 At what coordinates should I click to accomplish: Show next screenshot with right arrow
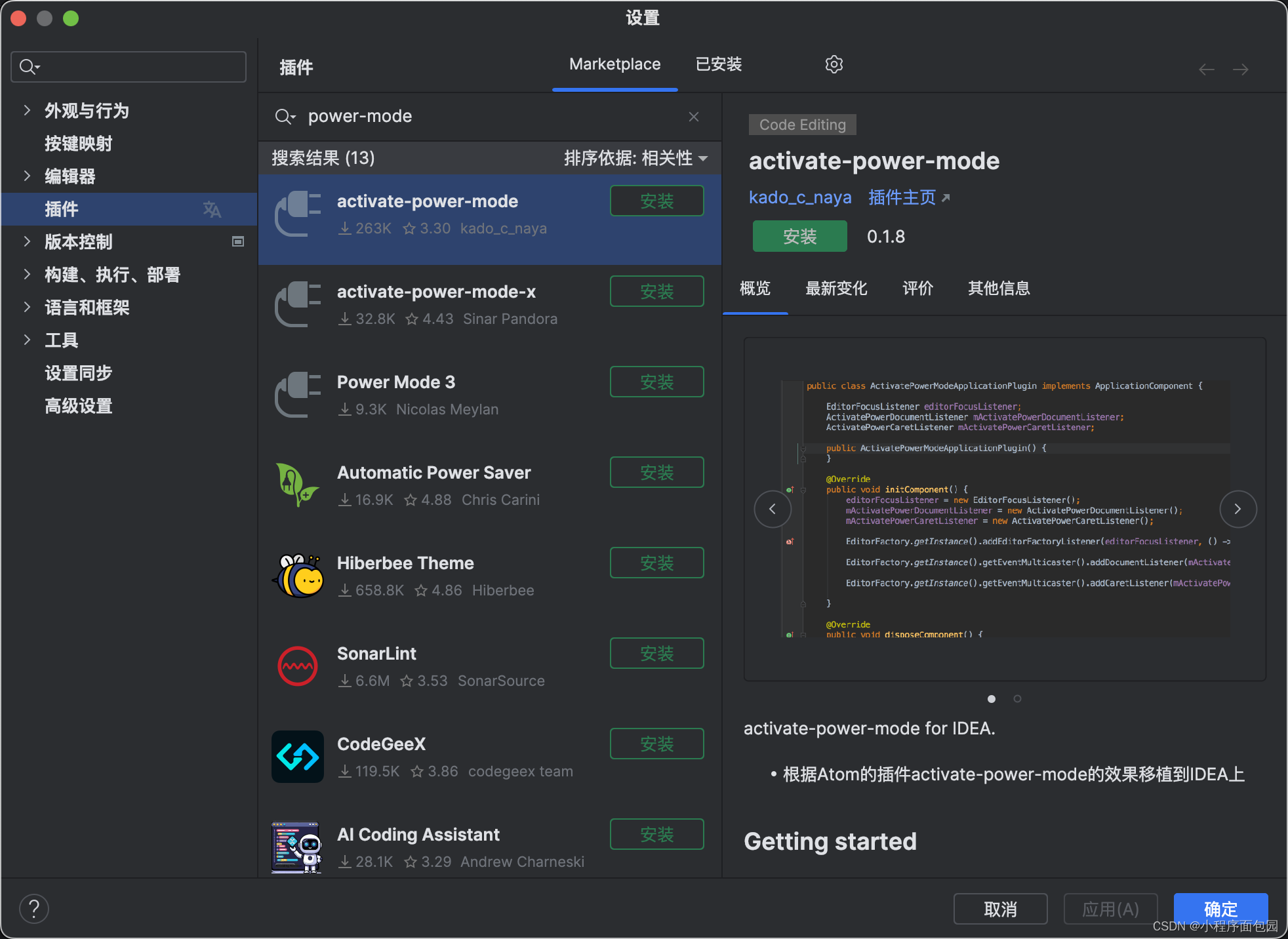coord(1238,509)
